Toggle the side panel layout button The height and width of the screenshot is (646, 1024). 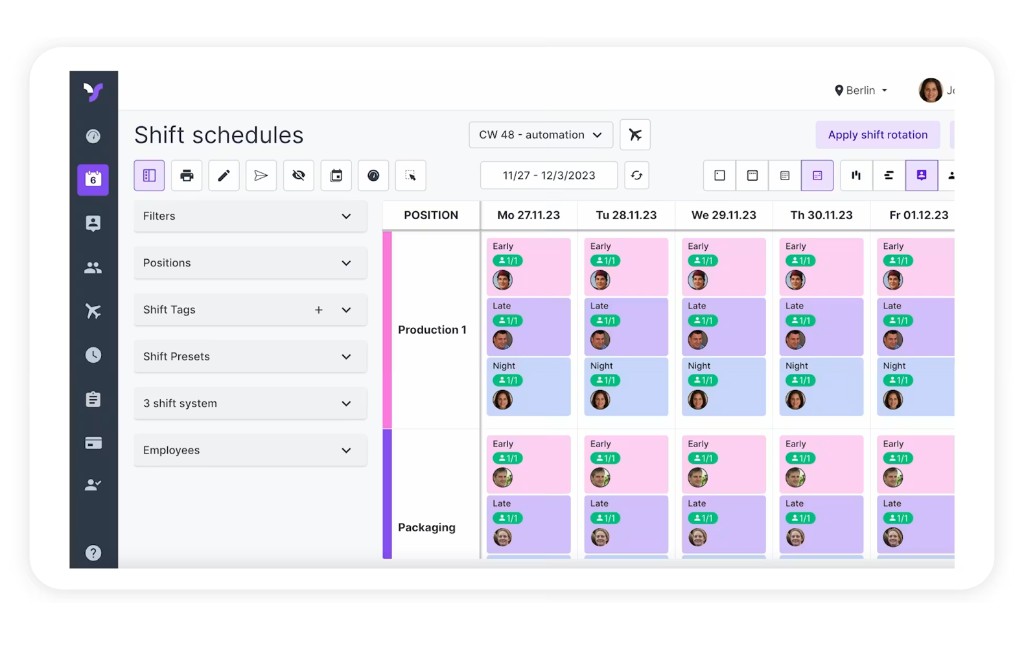pos(150,175)
